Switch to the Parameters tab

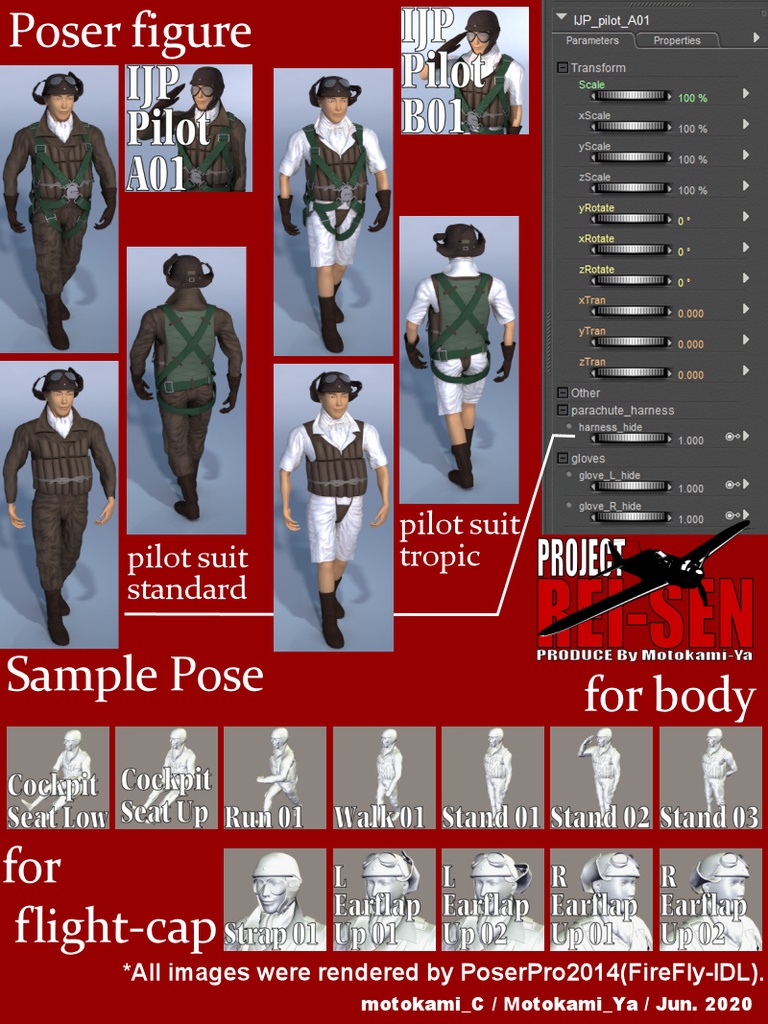[x=592, y=40]
